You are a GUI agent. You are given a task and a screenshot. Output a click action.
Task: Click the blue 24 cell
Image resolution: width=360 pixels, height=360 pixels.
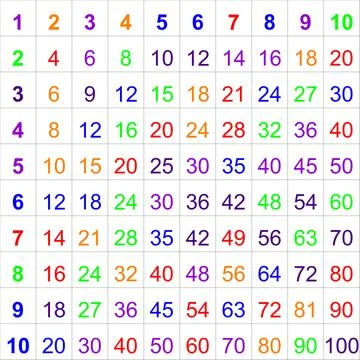pos(270,94)
